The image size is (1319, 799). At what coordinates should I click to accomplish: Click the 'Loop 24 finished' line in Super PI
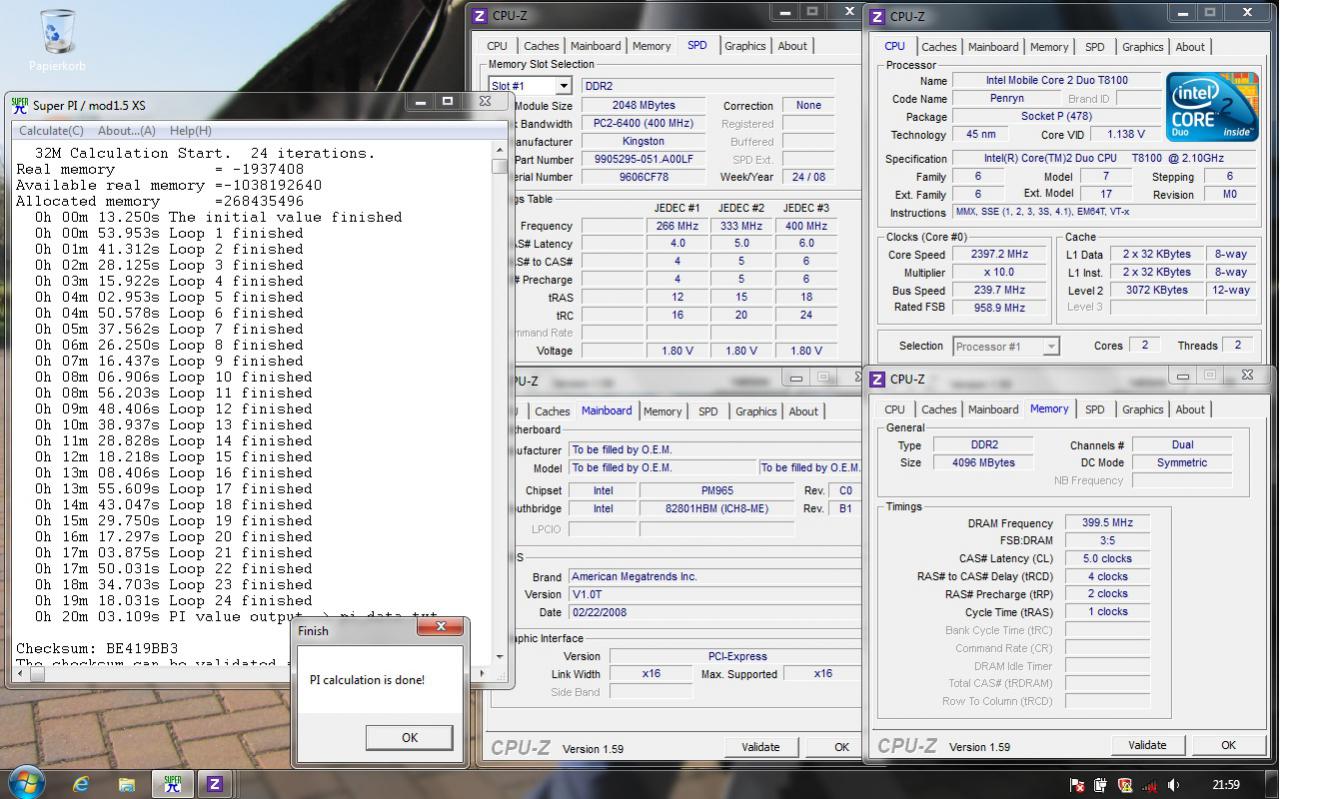click(x=173, y=601)
